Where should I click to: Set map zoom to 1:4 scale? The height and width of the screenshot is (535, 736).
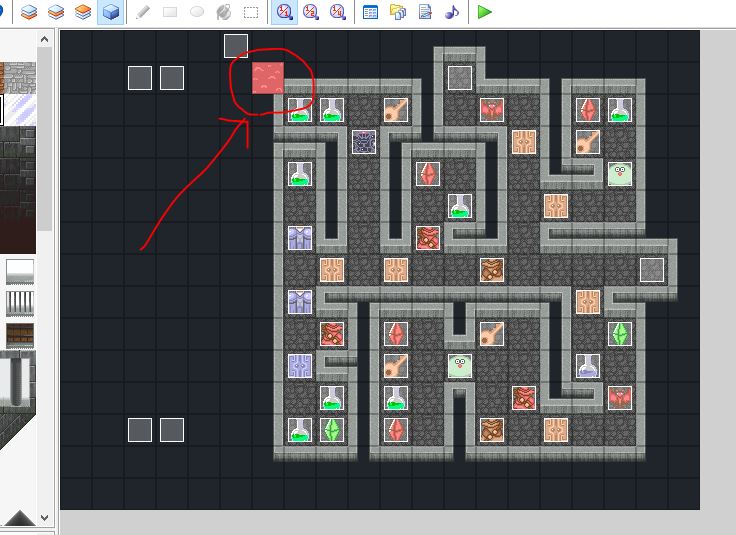coord(339,12)
